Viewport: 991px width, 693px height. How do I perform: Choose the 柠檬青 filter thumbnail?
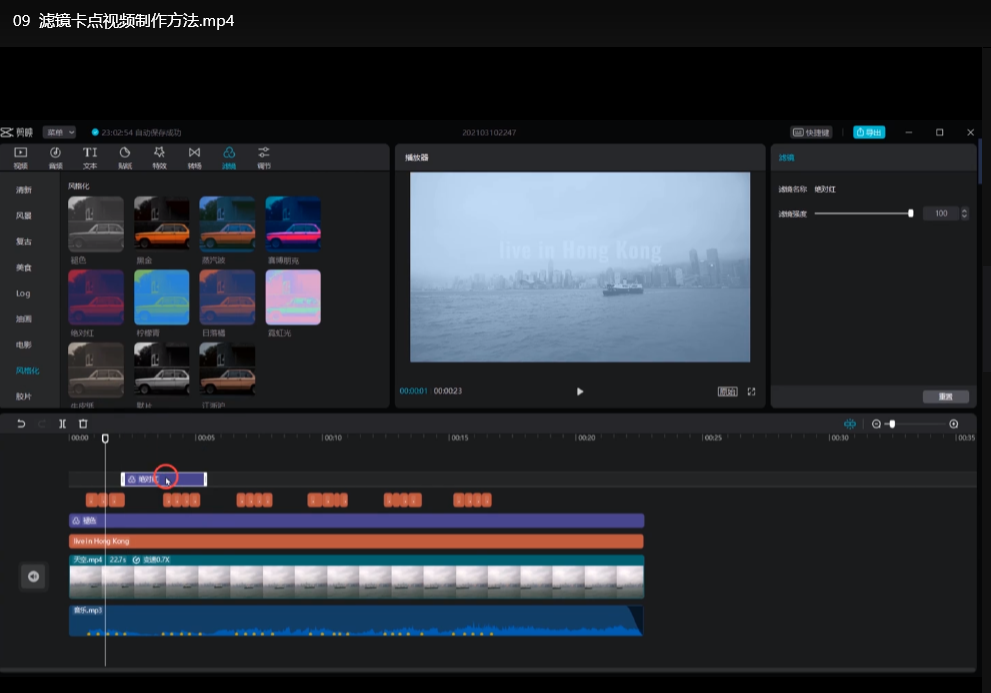162,297
